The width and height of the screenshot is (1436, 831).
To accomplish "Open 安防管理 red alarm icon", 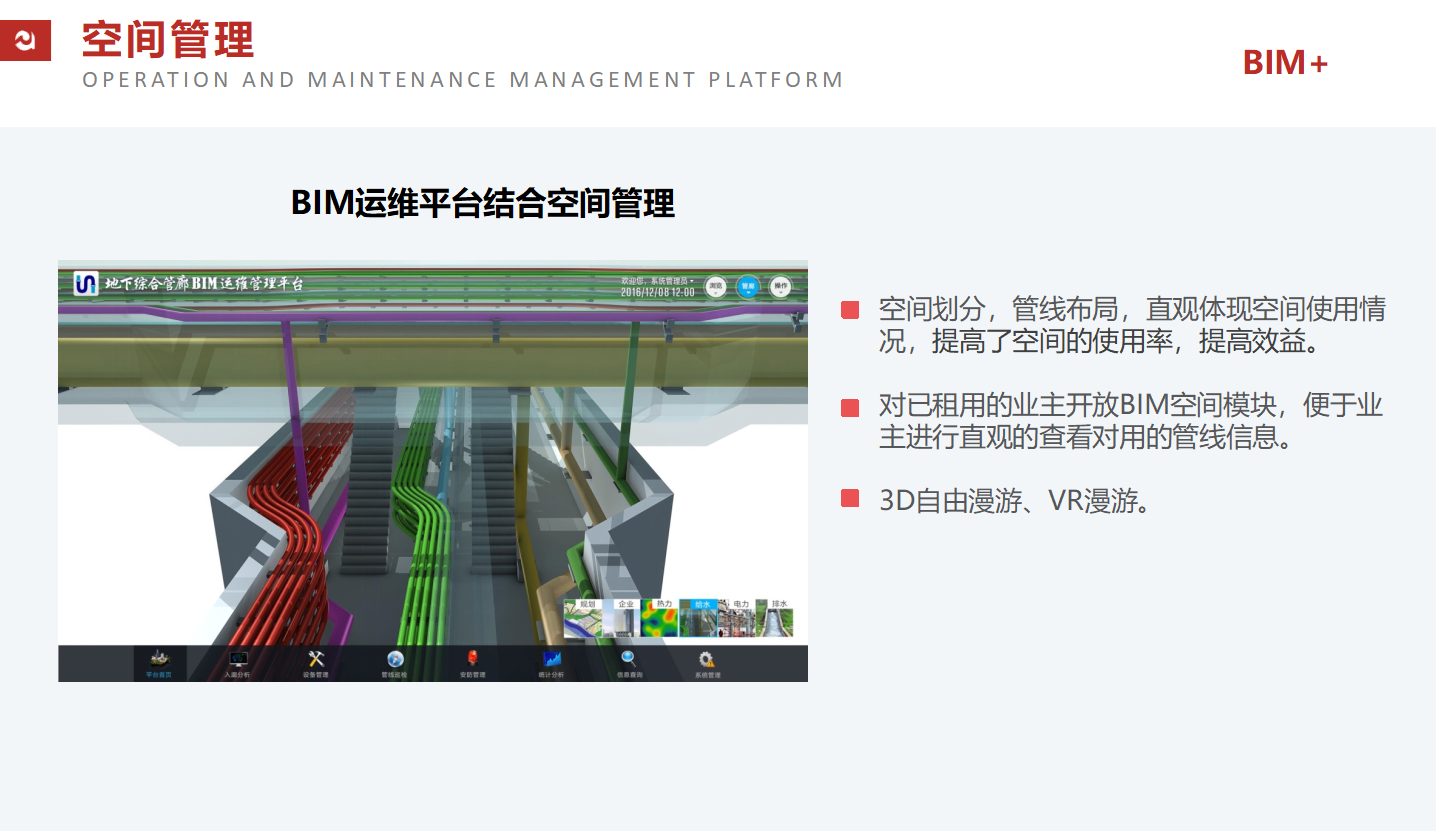I will [472, 662].
